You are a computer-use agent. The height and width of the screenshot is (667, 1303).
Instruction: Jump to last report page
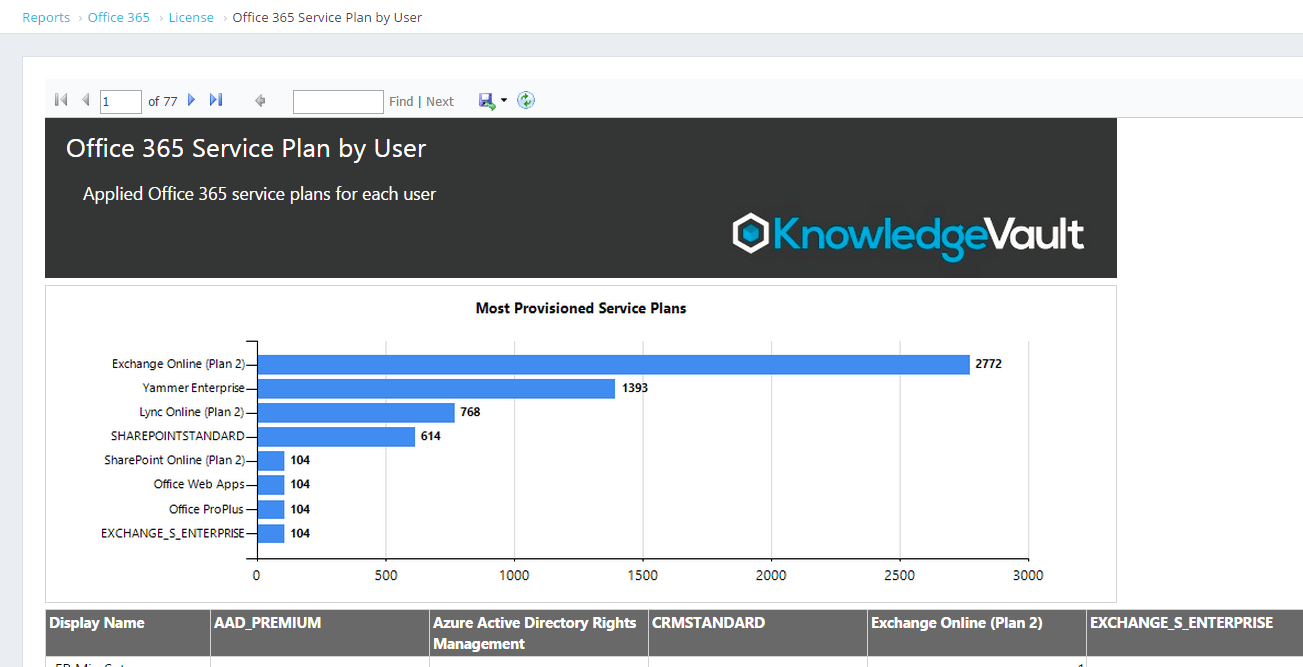[x=216, y=100]
